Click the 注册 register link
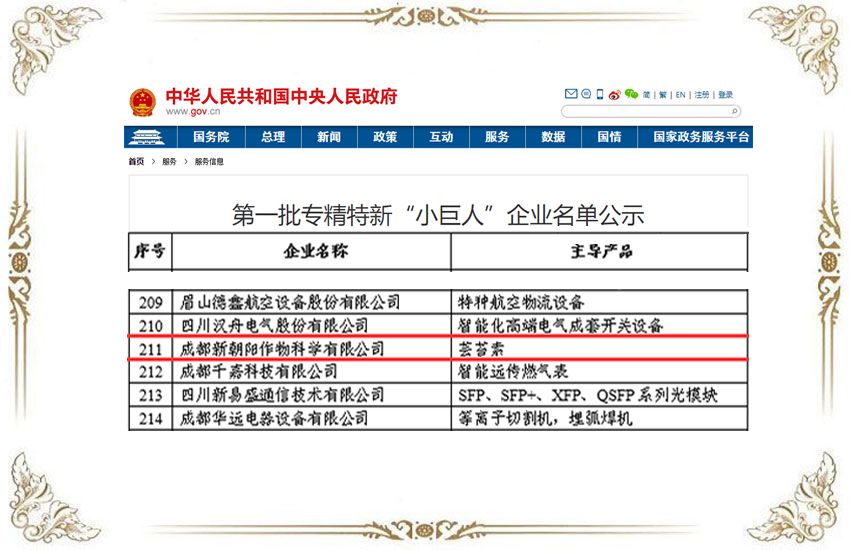The image size is (850, 550). click(x=702, y=95)
